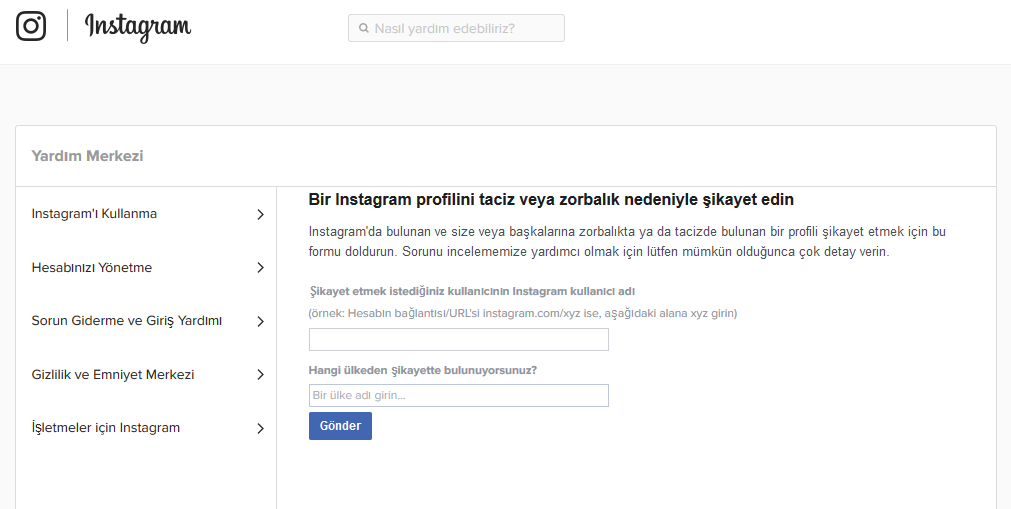Click the description paragraph starting 'Instagram'da bulunan ve size'
The height and width of the screenshot is (509, 1011).
627,241
